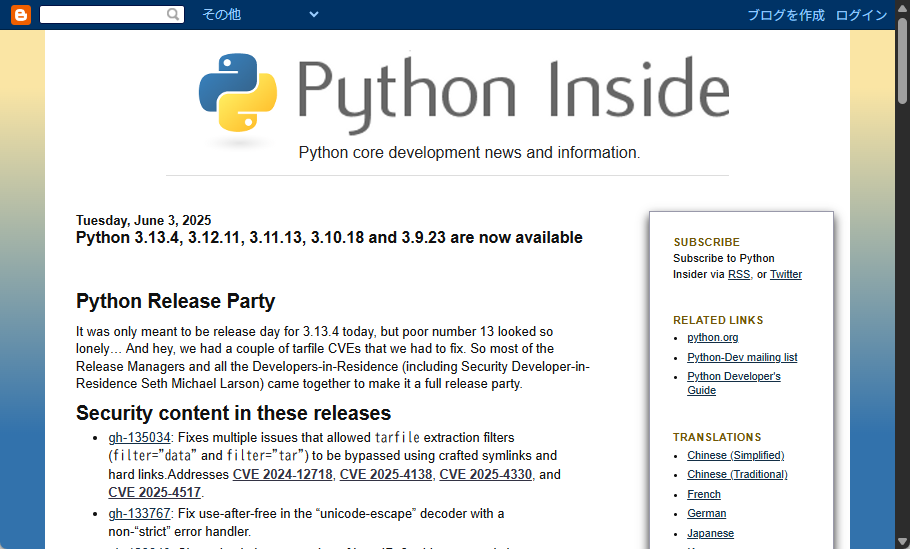The width and height of the screenshot is (910, 549).
Task: Click the chevron next to その他
Action: [314, 15]
